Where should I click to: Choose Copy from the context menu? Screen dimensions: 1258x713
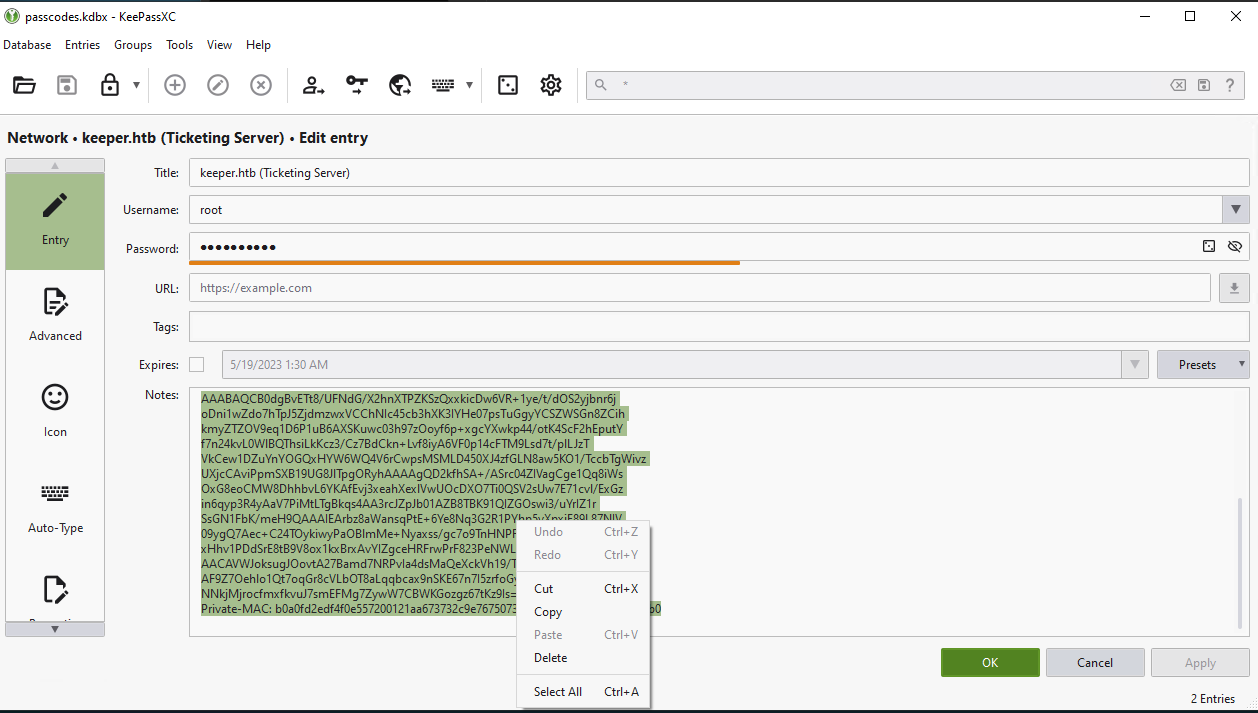pyautogui.click(x=548, y=612)
